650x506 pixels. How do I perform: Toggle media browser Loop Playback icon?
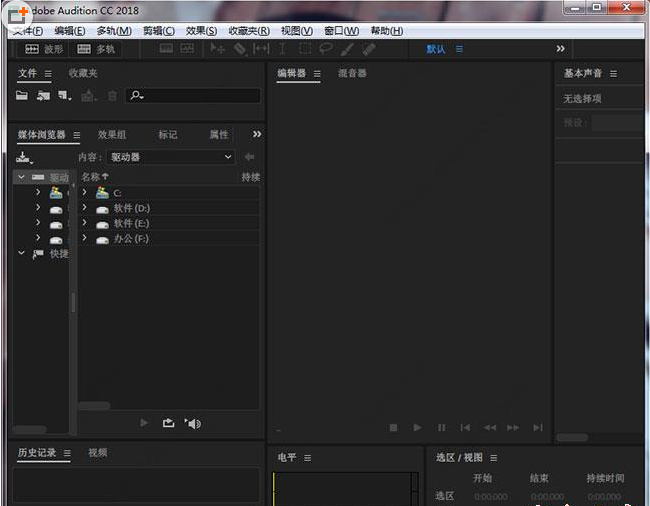[168, 423]
